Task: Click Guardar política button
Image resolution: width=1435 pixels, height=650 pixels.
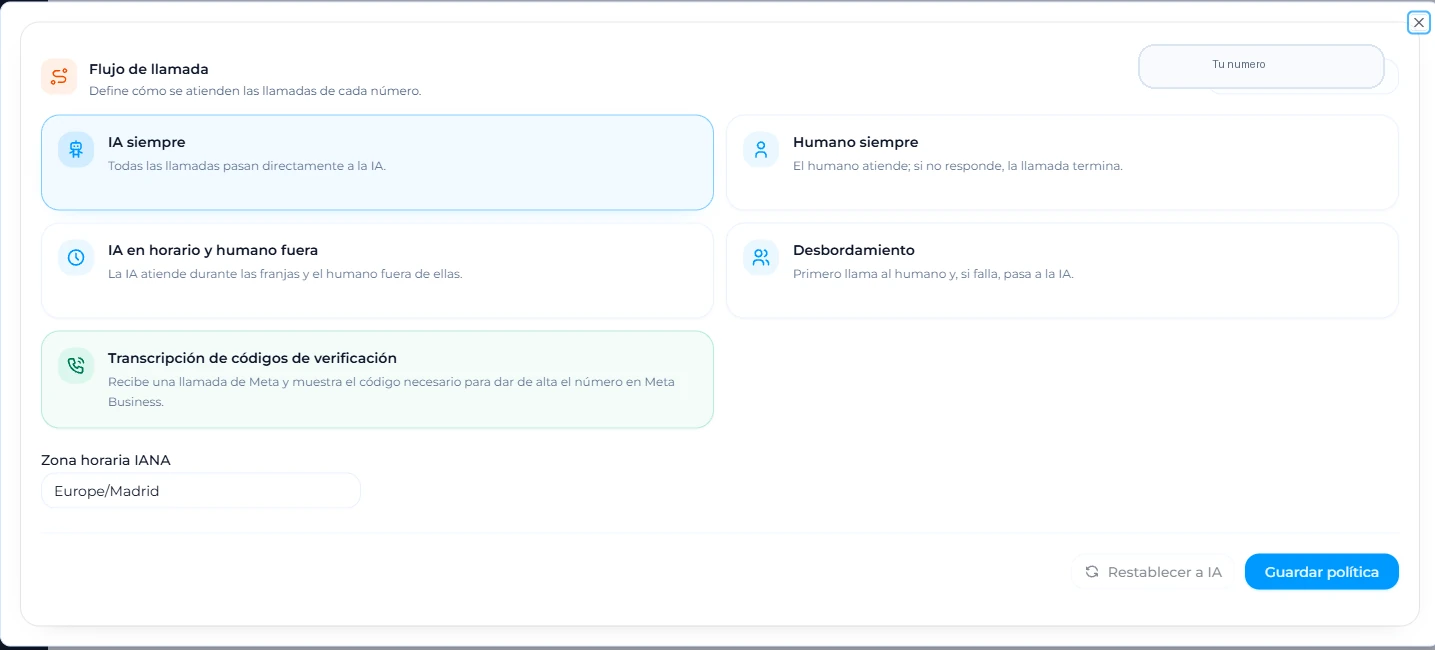Action: coord(1321,572)
